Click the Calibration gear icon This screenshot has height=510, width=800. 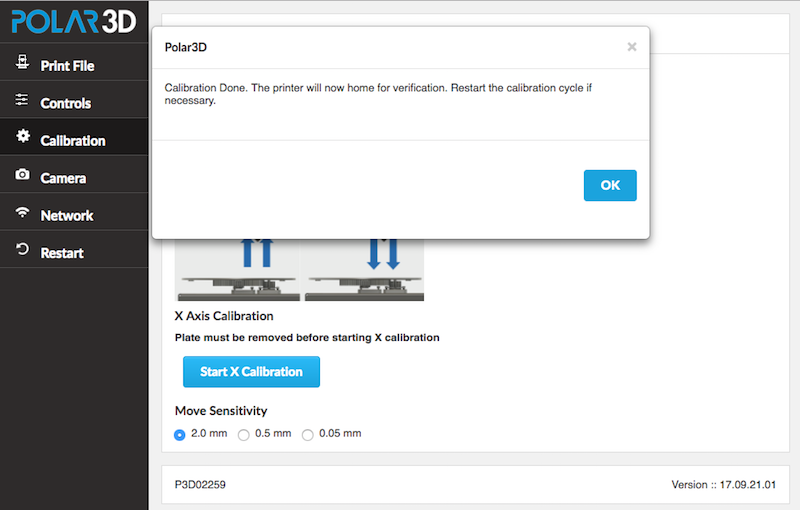tap(22, 136)
